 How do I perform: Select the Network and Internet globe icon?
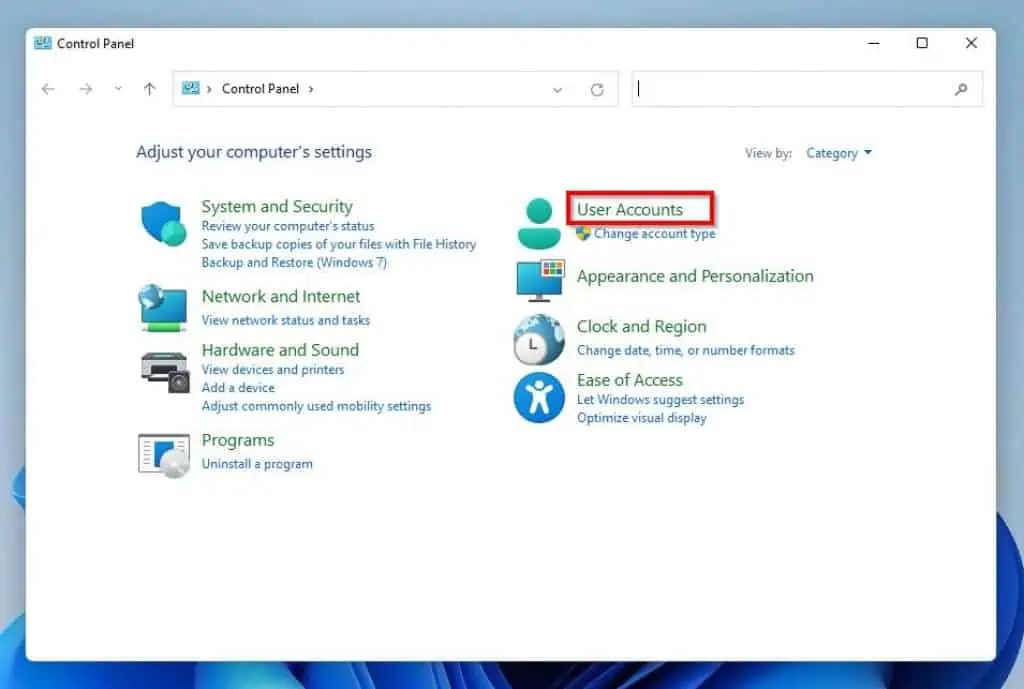pyautogui.click(x=162, y=307)
